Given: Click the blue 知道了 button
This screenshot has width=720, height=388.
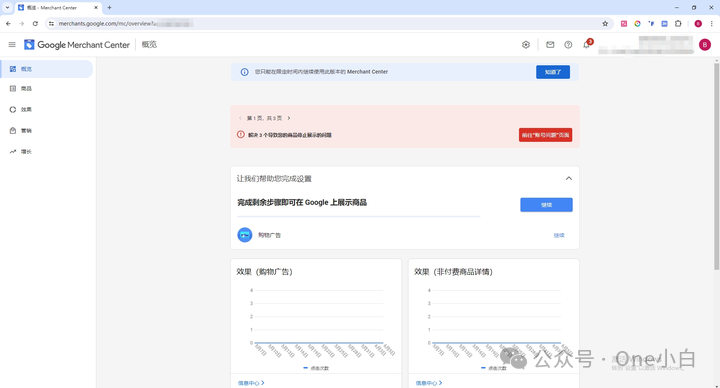Looking at the screenshot, I should 553,72.
